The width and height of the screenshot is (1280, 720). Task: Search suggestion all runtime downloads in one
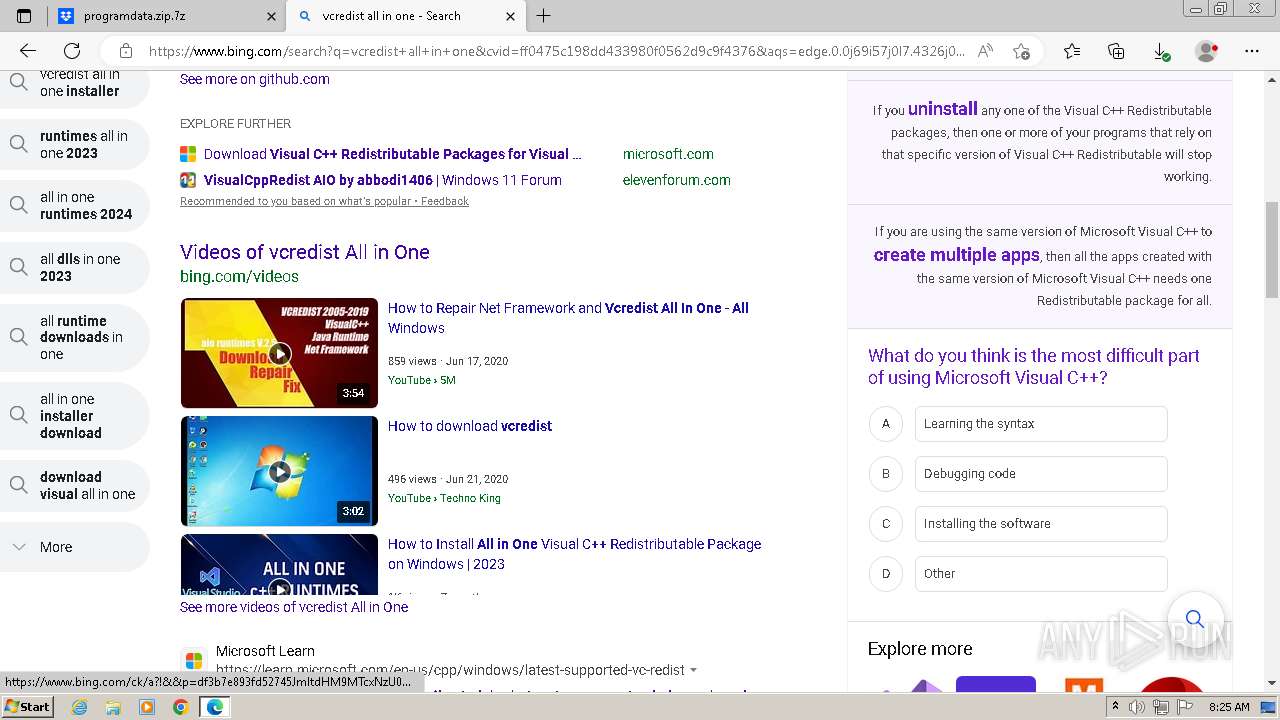pos(75,337)
